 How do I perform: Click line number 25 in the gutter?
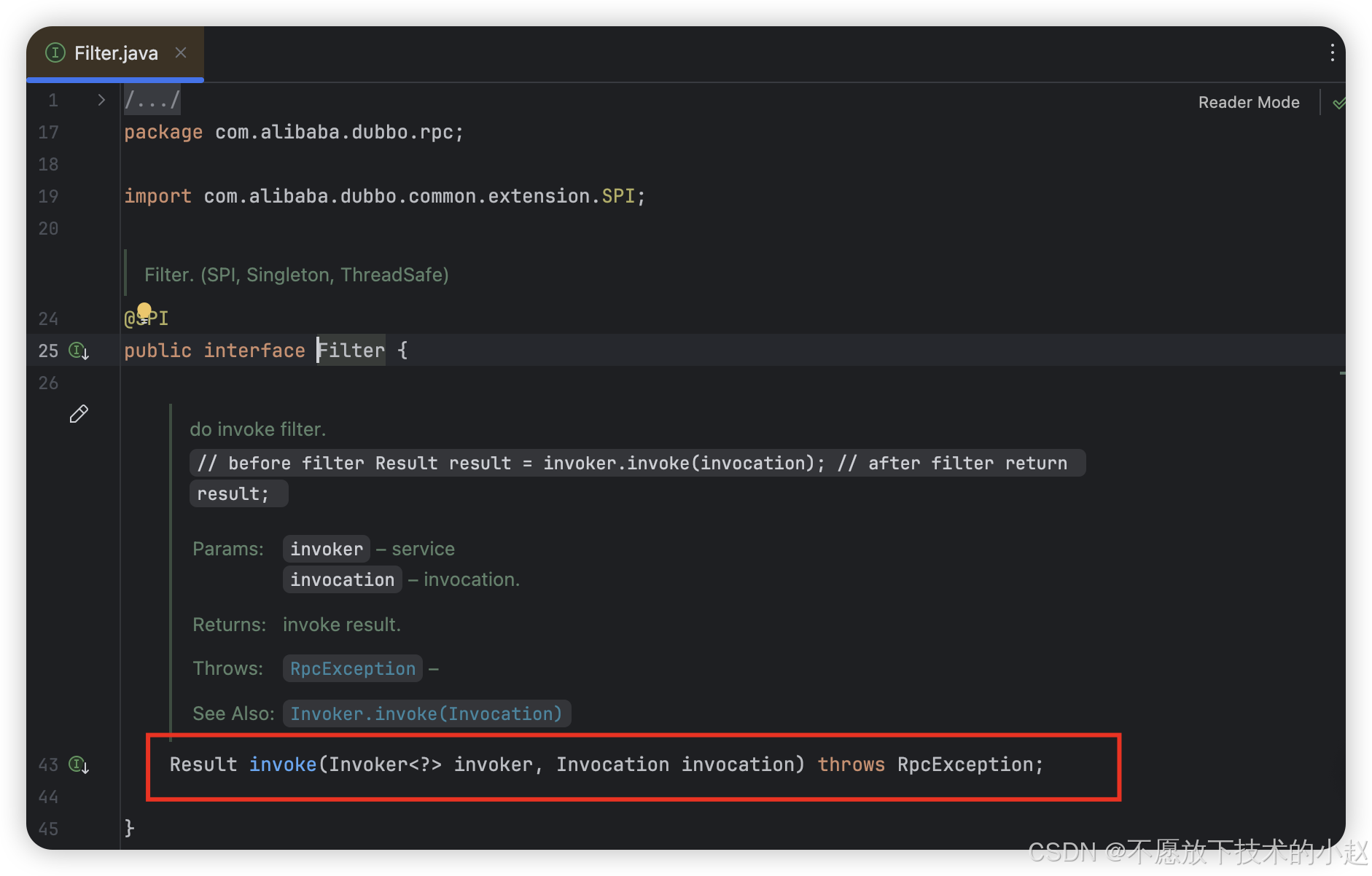tap(48, 351)
